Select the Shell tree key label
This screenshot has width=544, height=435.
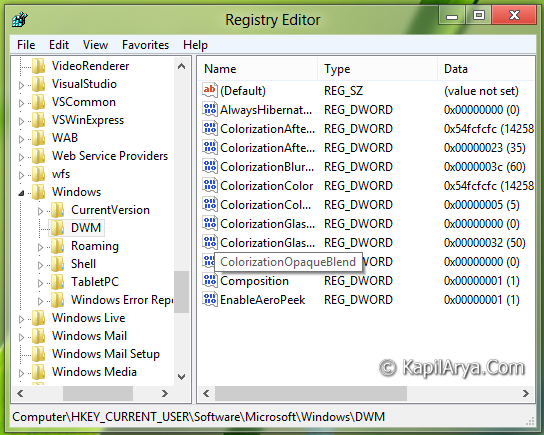[83, 264]
